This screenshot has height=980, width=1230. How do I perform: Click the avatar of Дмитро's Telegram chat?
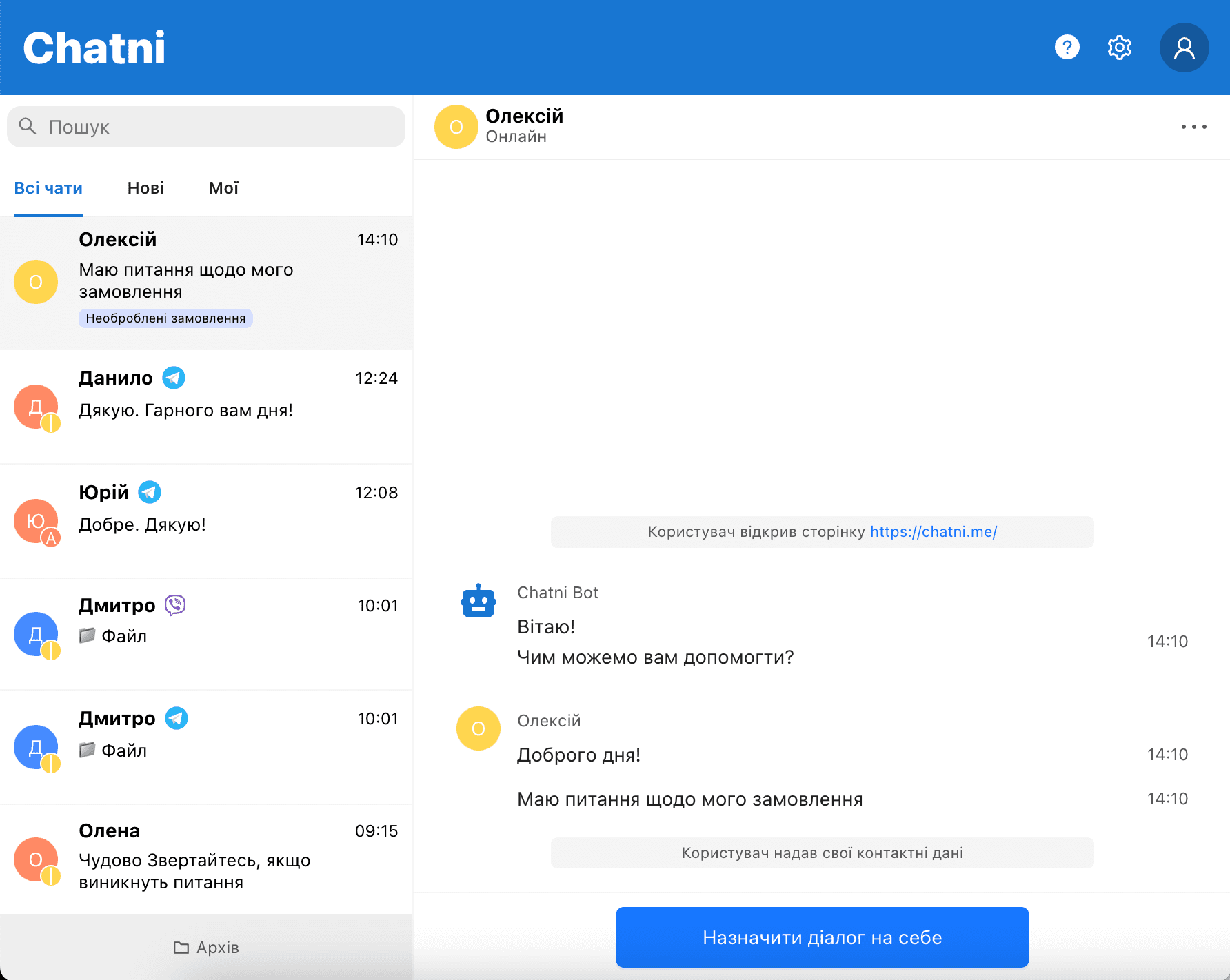(36, 747)
